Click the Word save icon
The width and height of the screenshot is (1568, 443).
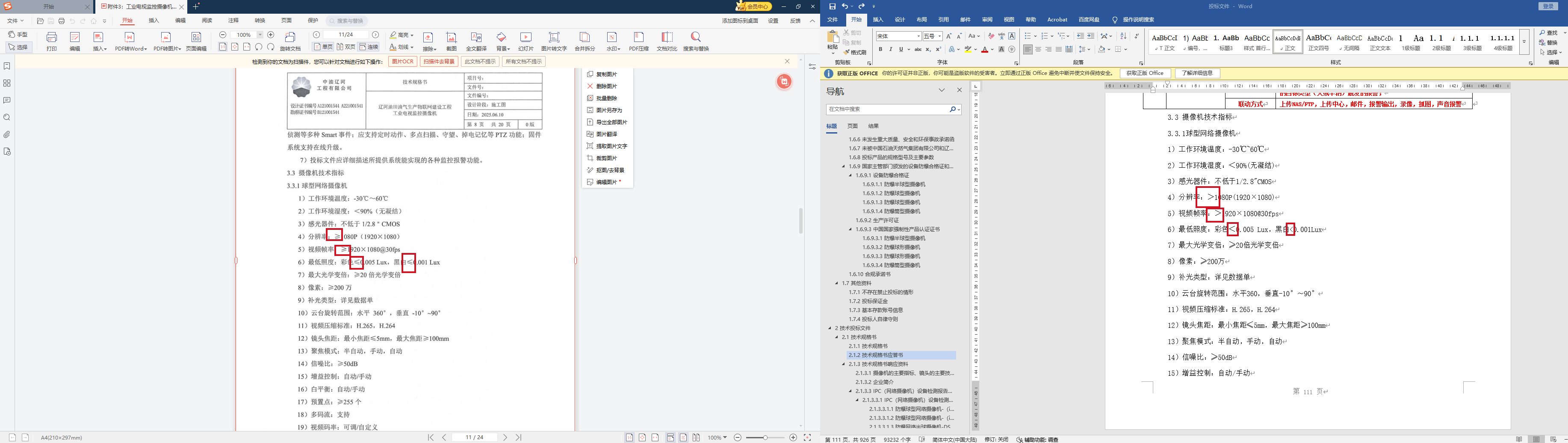(832, 6)
